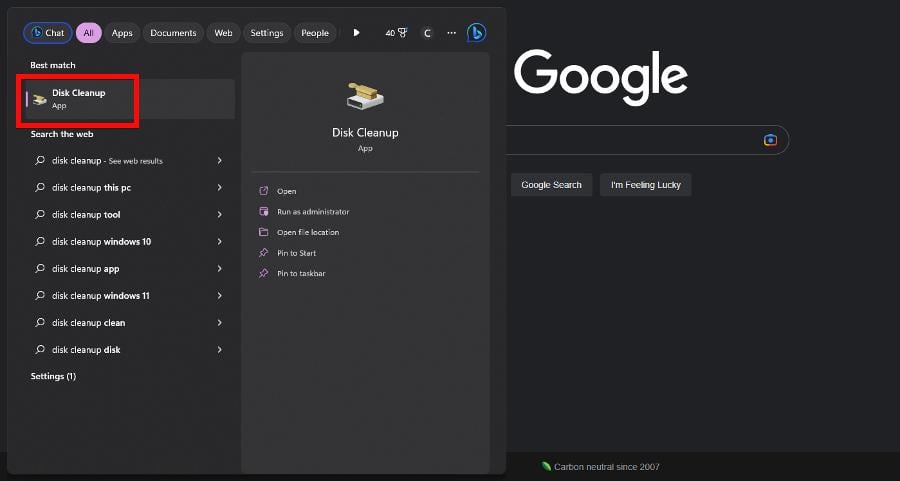
Task: Choose Open file location
Action: click(308, 232)
